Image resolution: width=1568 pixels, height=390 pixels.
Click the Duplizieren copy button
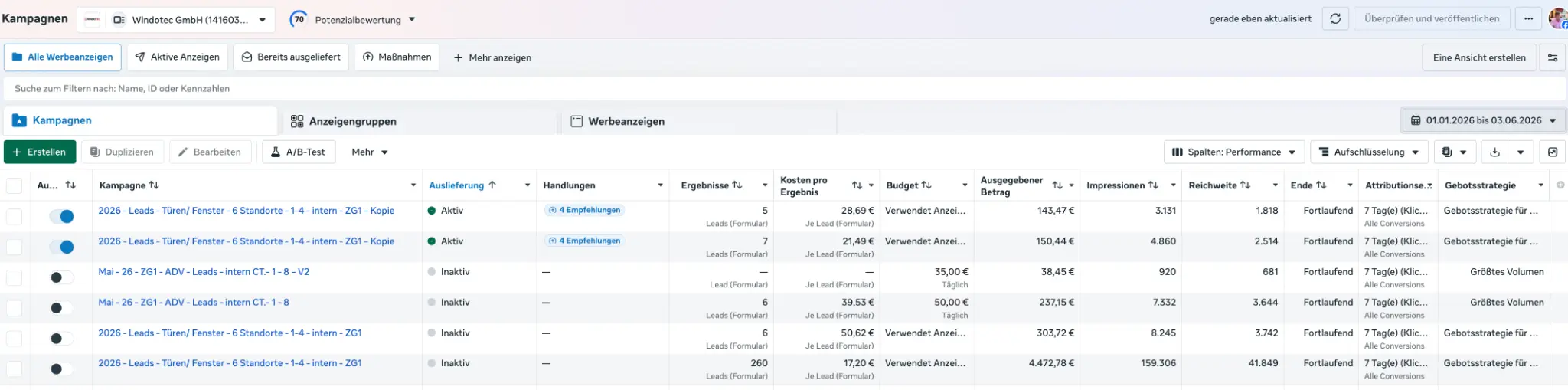[x=122, y=152]
